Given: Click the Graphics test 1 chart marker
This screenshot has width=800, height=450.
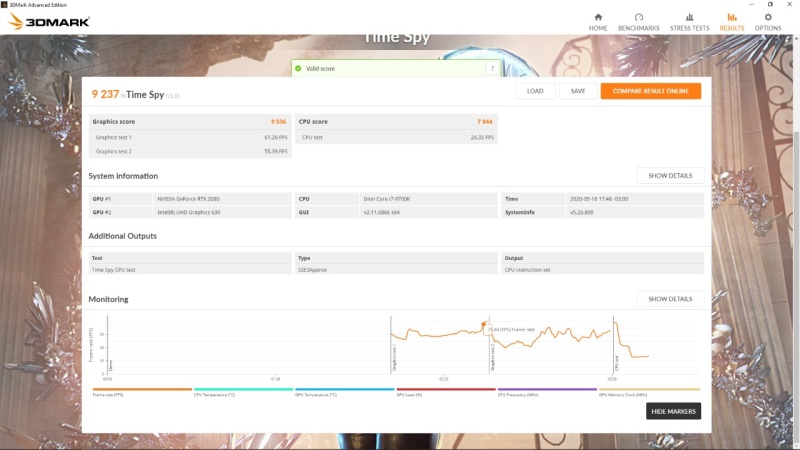Looking at the screenshot, I should [x=394, y=357].
